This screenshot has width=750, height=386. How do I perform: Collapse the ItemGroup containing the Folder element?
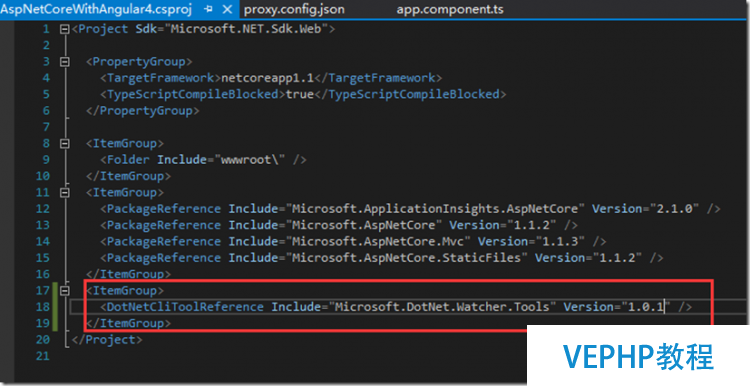pyautogui.click(x=64, y=143)
